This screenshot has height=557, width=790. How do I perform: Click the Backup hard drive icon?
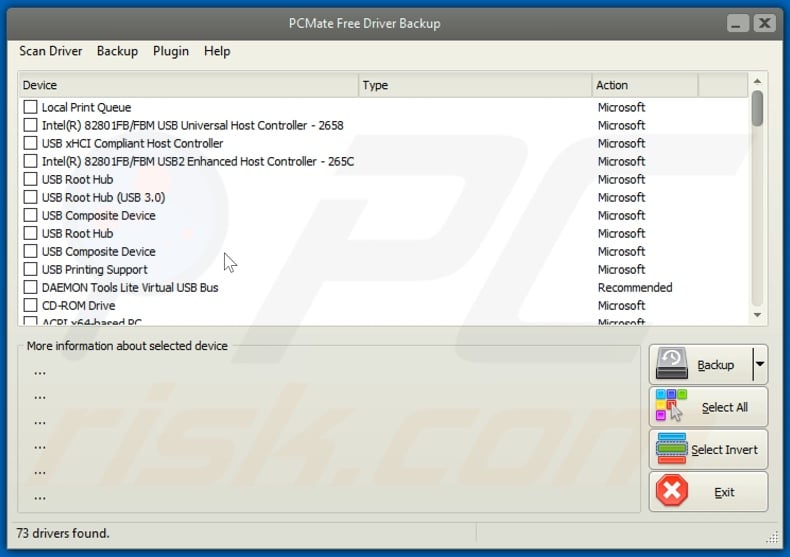click(672, 365)
